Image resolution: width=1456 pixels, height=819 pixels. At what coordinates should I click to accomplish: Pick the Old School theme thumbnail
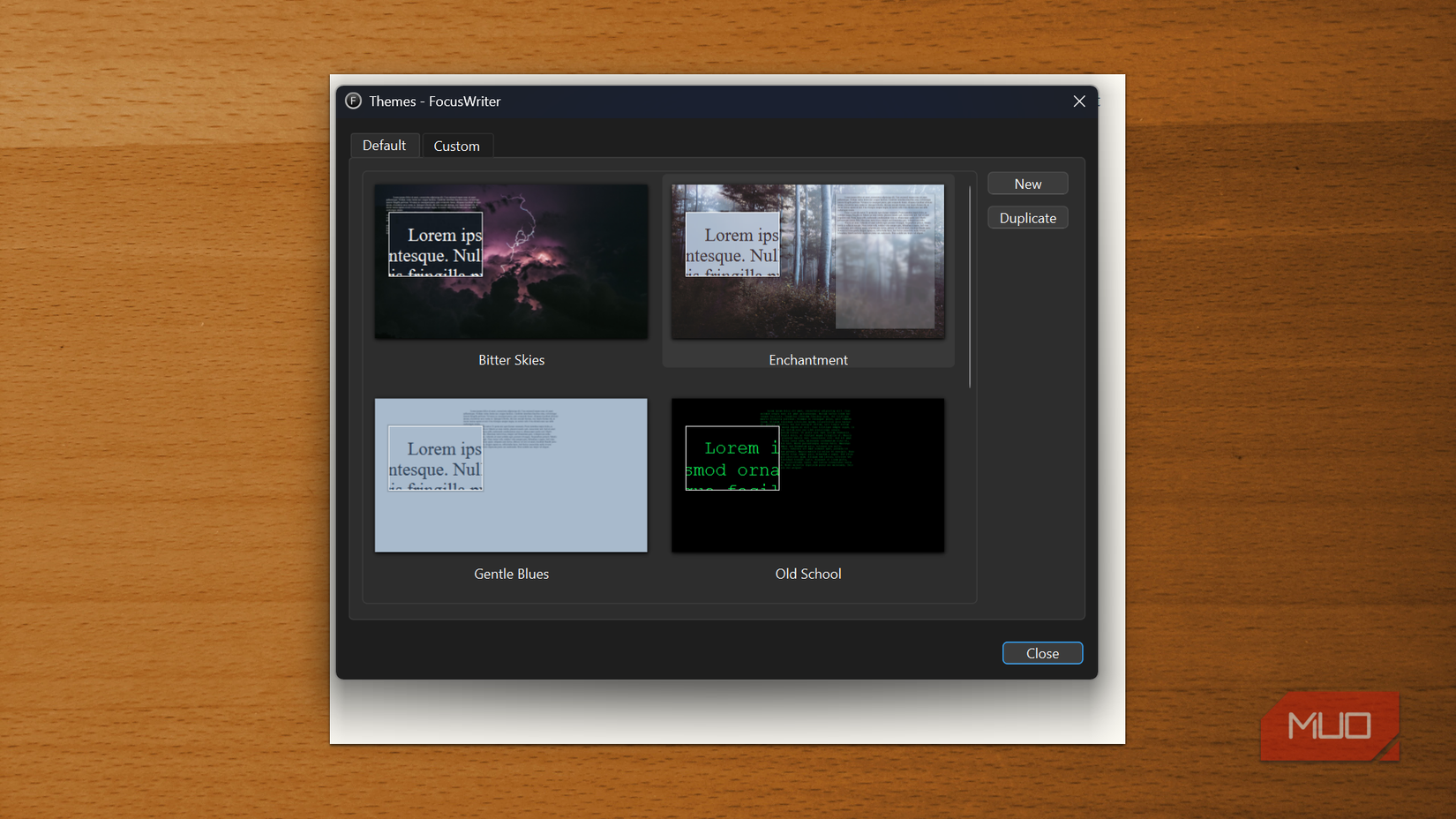pos(807,475)
